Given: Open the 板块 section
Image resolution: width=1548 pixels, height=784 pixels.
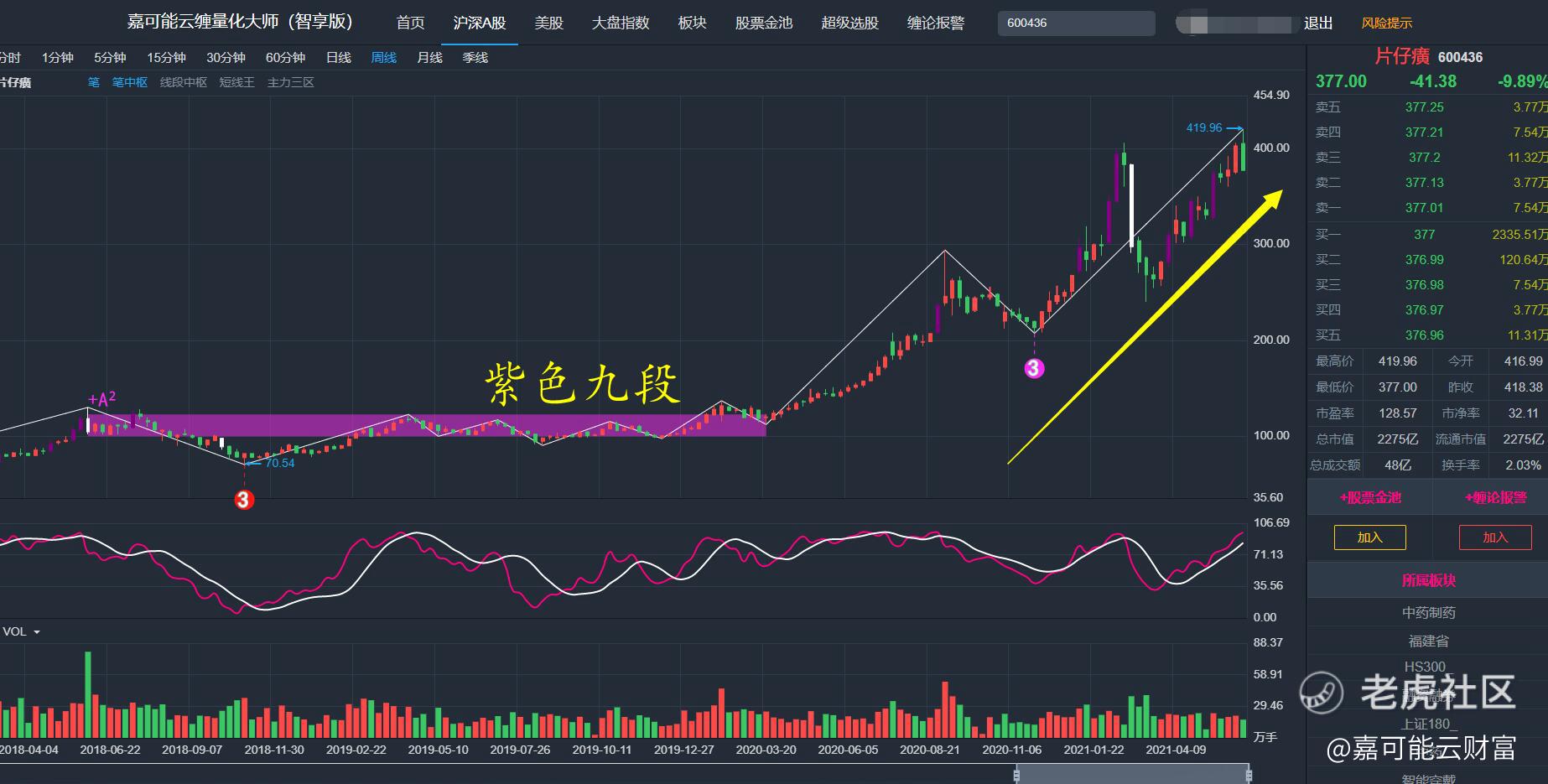Looking at the screenshot, I should (x=693, y=23).
